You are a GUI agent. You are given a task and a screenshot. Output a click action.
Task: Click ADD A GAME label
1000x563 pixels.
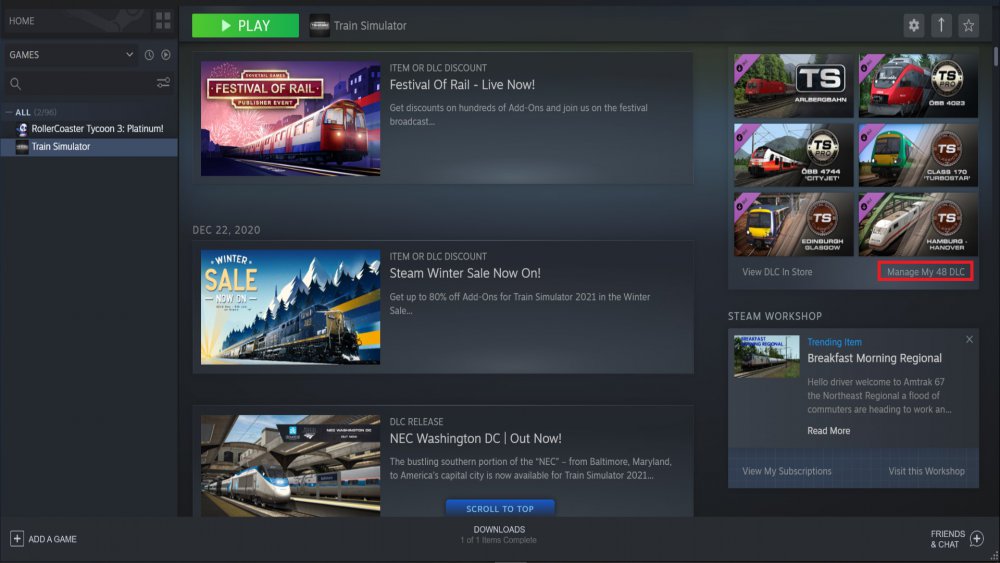pyautogui.click(x=52, y=539)
